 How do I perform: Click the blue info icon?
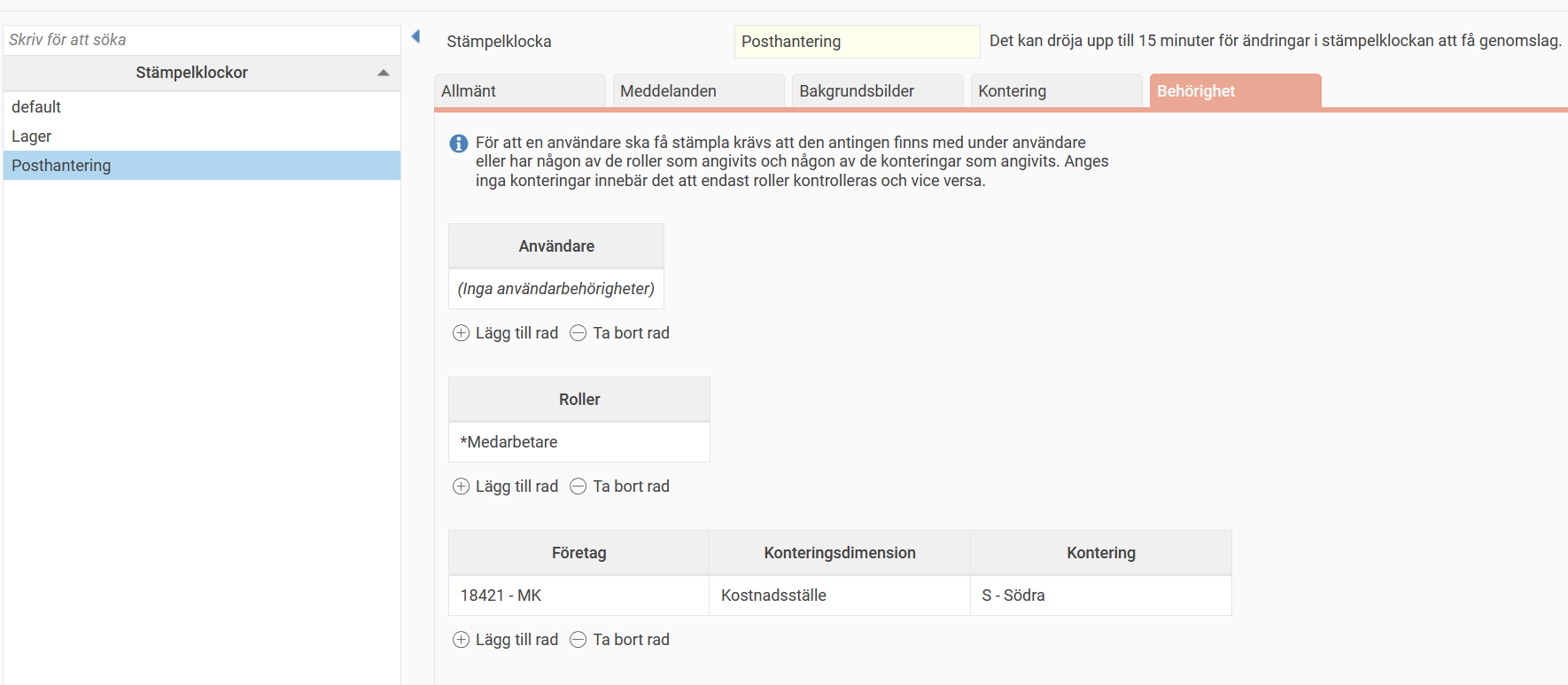click(459, 144)
